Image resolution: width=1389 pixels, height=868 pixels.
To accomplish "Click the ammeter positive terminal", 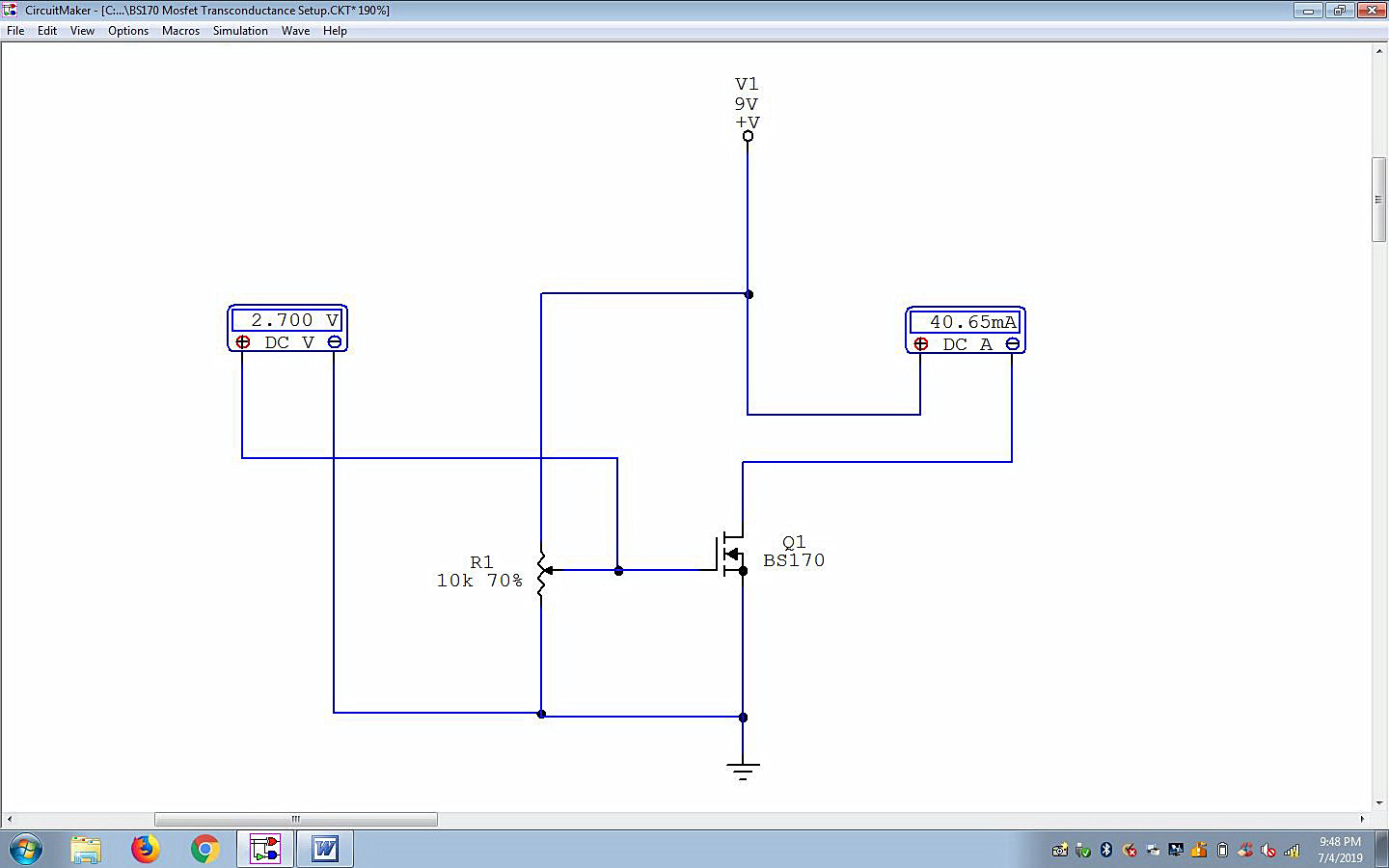I will pos(921,344).
